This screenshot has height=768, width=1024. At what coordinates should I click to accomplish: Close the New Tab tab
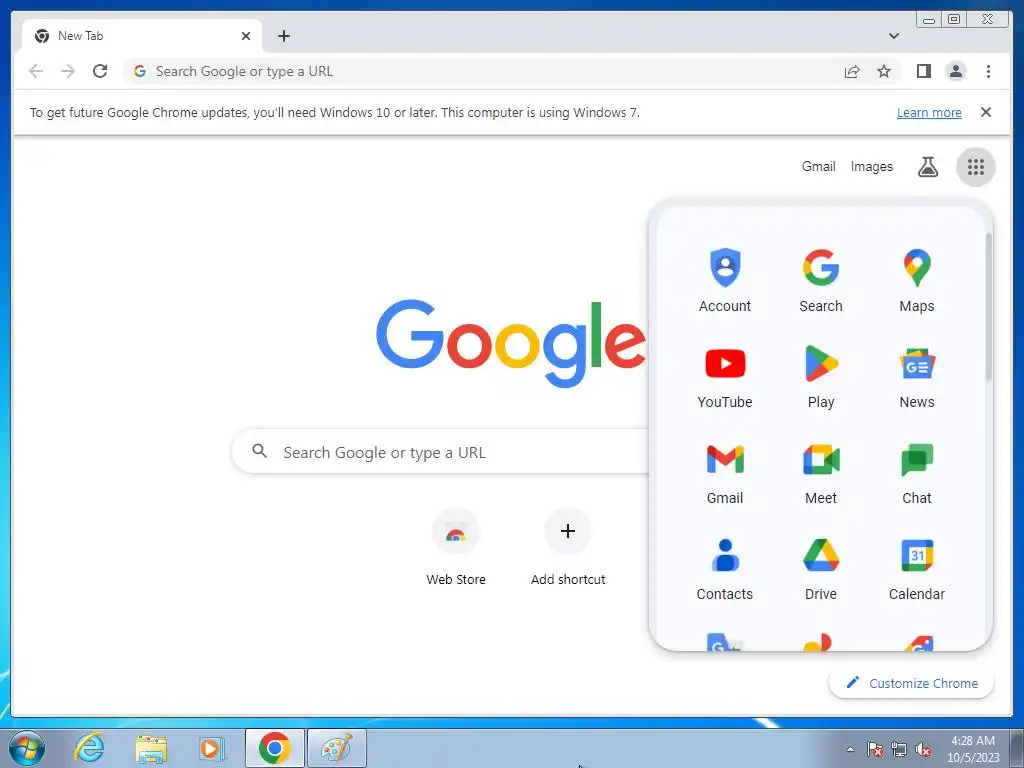246,36
